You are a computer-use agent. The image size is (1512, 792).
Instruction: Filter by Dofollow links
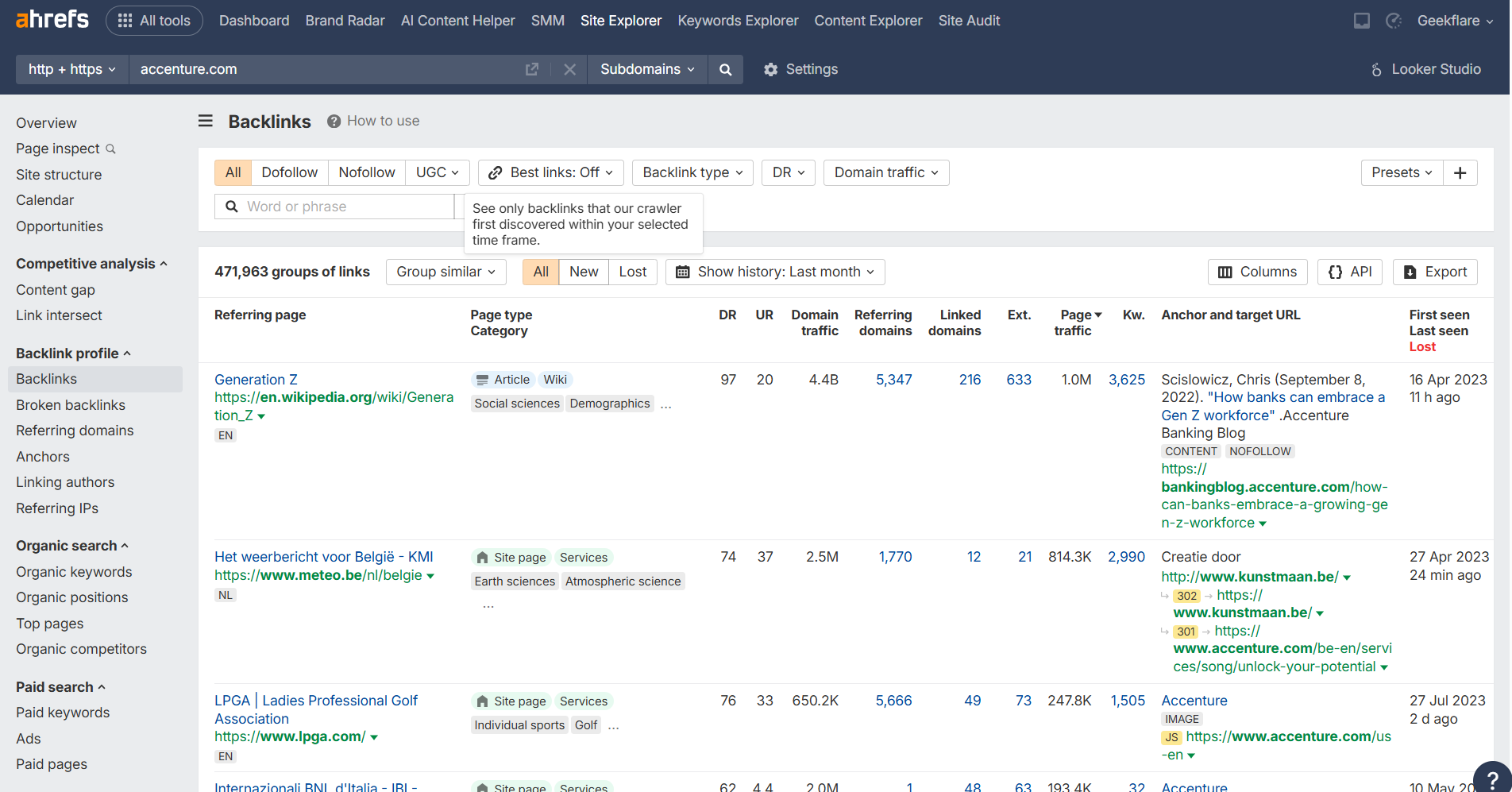pos(290,172)
